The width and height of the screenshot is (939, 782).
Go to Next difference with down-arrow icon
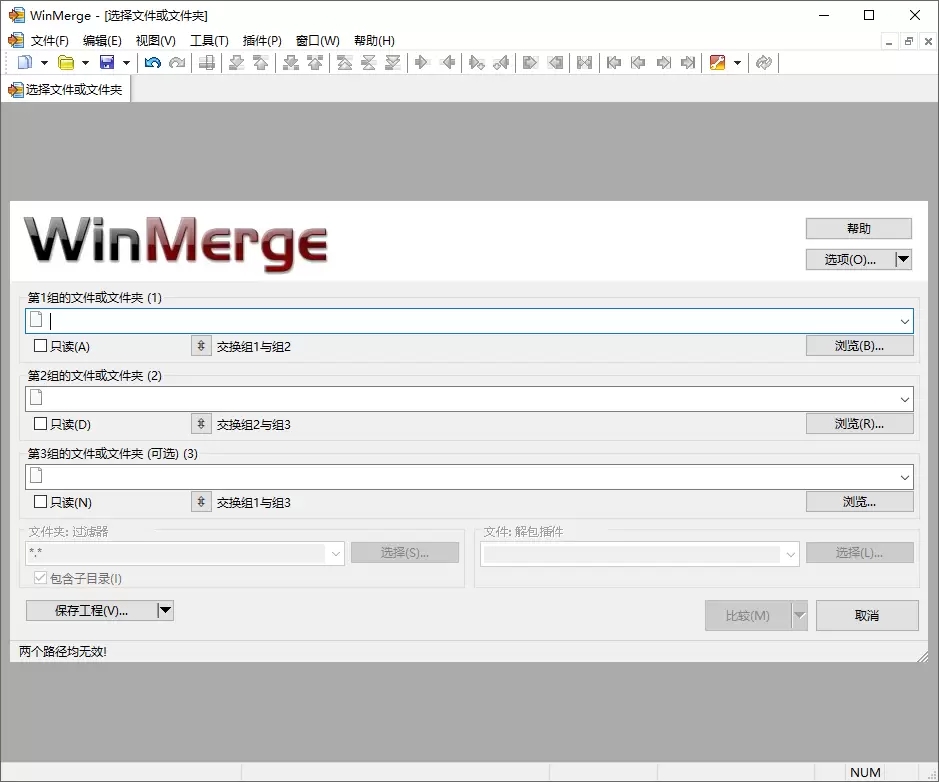pyautogui.click(x=237, y=62)
